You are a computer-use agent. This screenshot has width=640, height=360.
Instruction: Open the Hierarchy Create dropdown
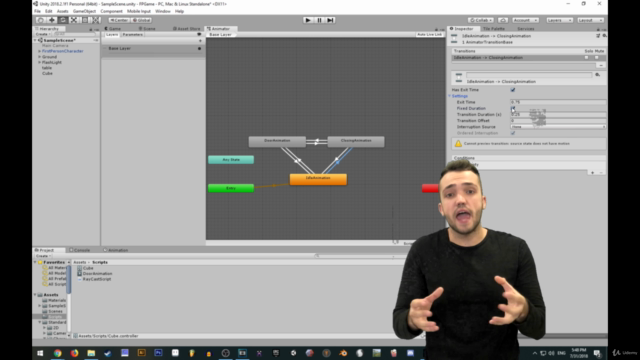click(x=42, y=34)
